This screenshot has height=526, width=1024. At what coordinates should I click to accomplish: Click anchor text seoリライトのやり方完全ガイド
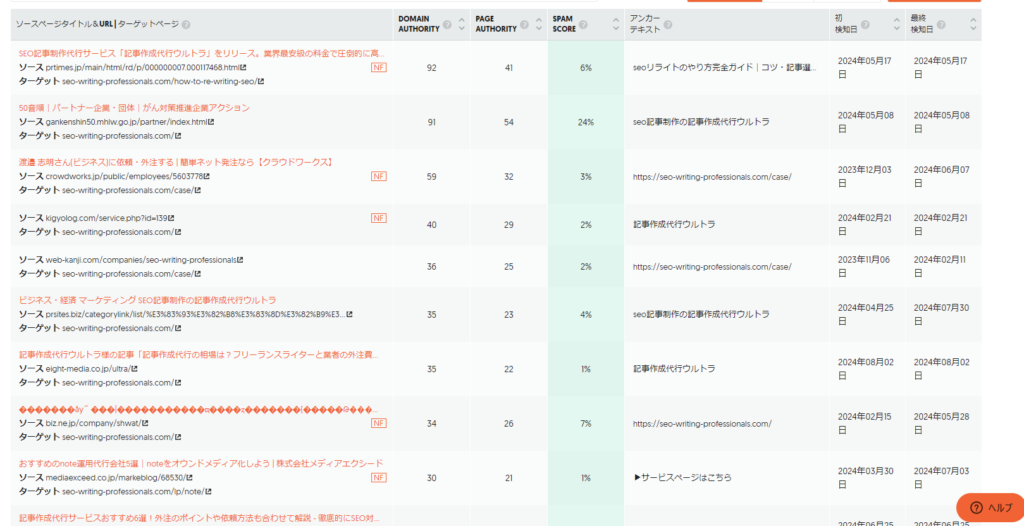click(724, 67)
